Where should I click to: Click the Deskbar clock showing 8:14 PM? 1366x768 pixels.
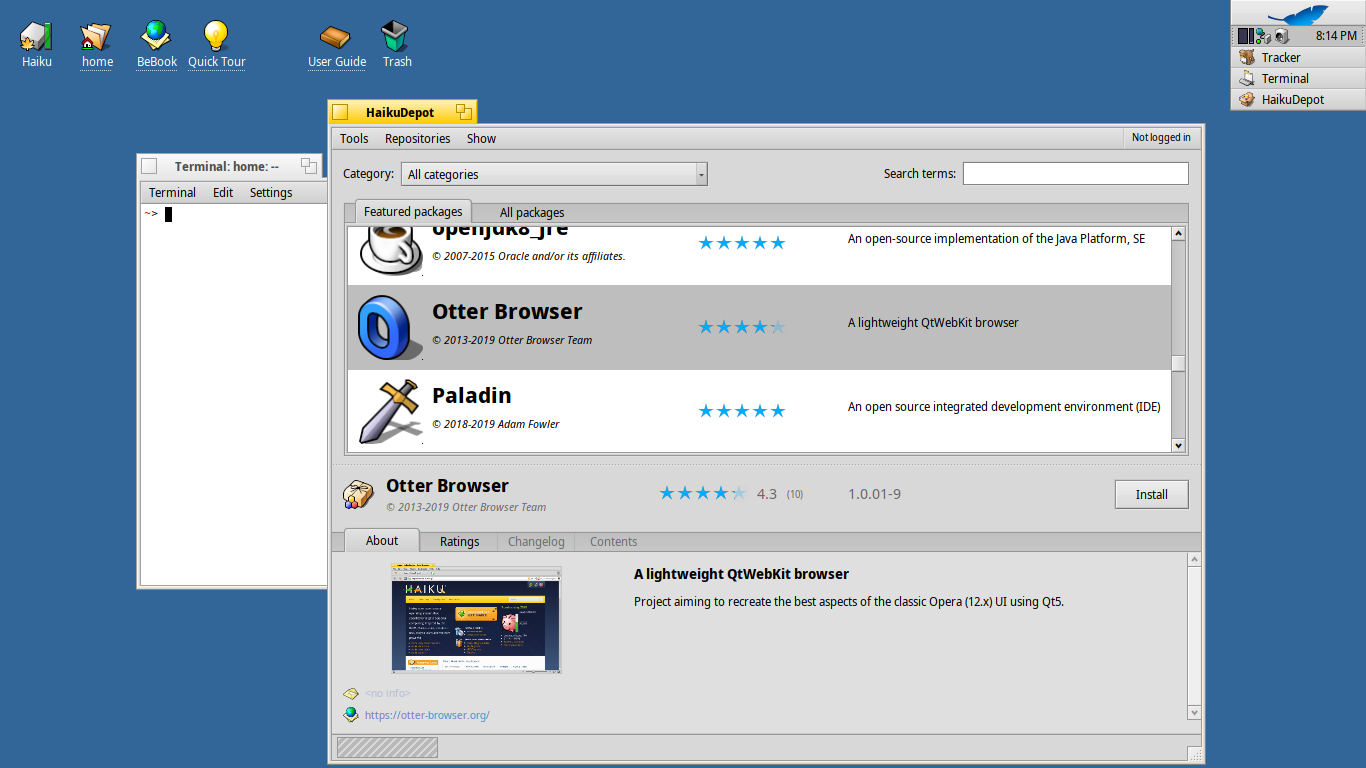tap(1335, 36)
